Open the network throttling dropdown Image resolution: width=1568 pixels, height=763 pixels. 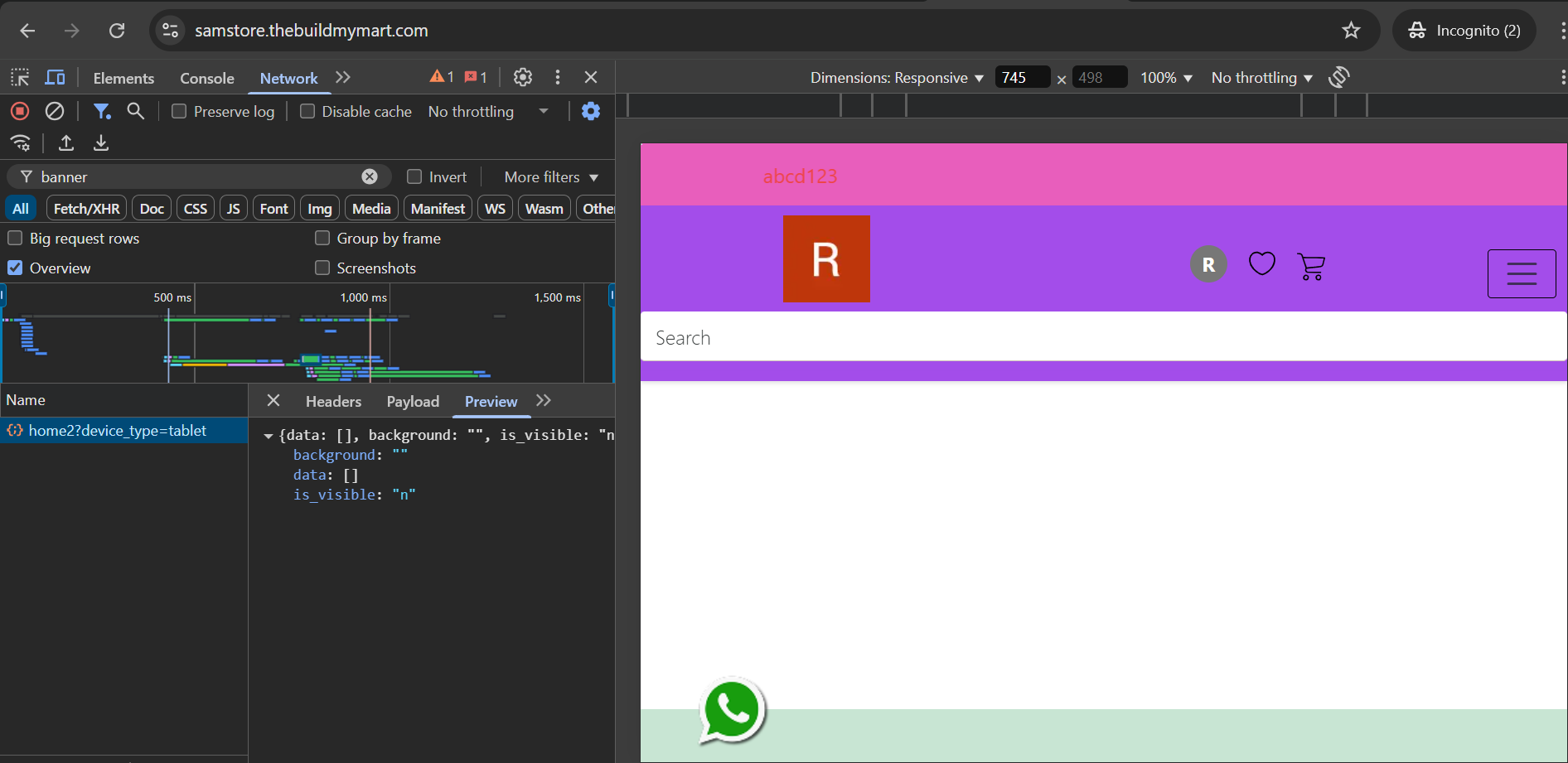tap(488, 111)
